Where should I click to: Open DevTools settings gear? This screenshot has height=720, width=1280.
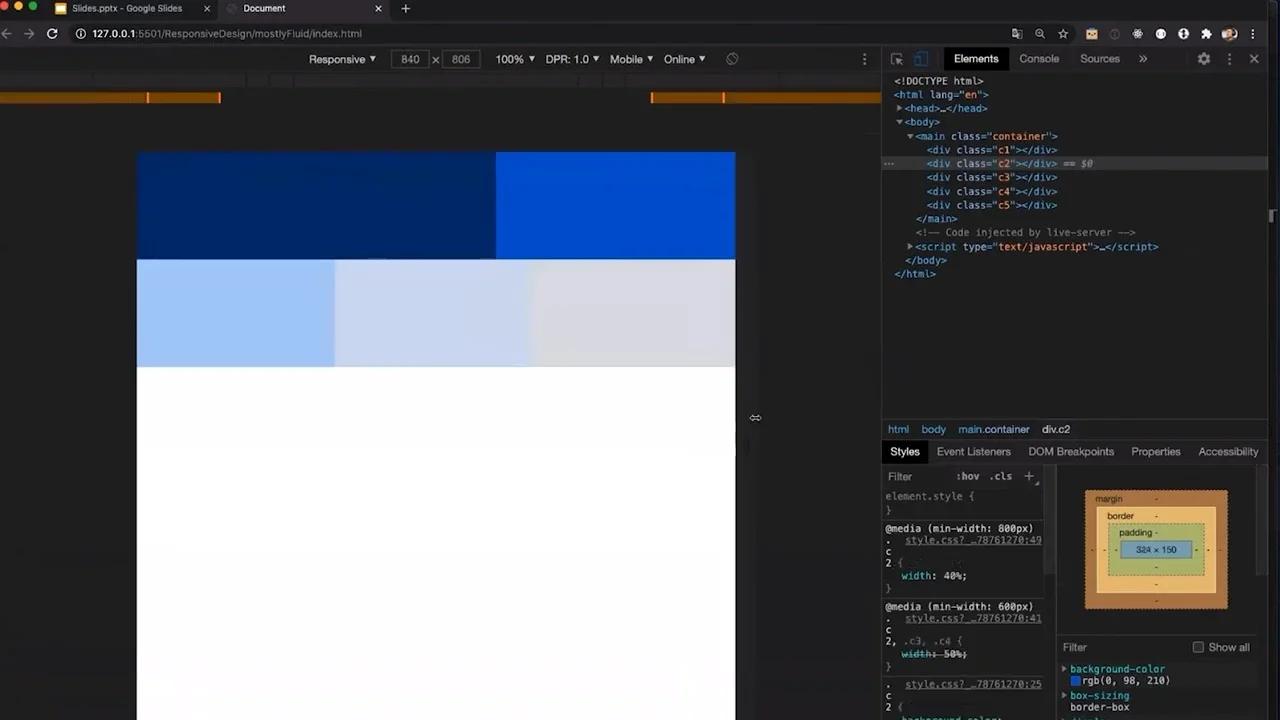[x=1204, y=59]
